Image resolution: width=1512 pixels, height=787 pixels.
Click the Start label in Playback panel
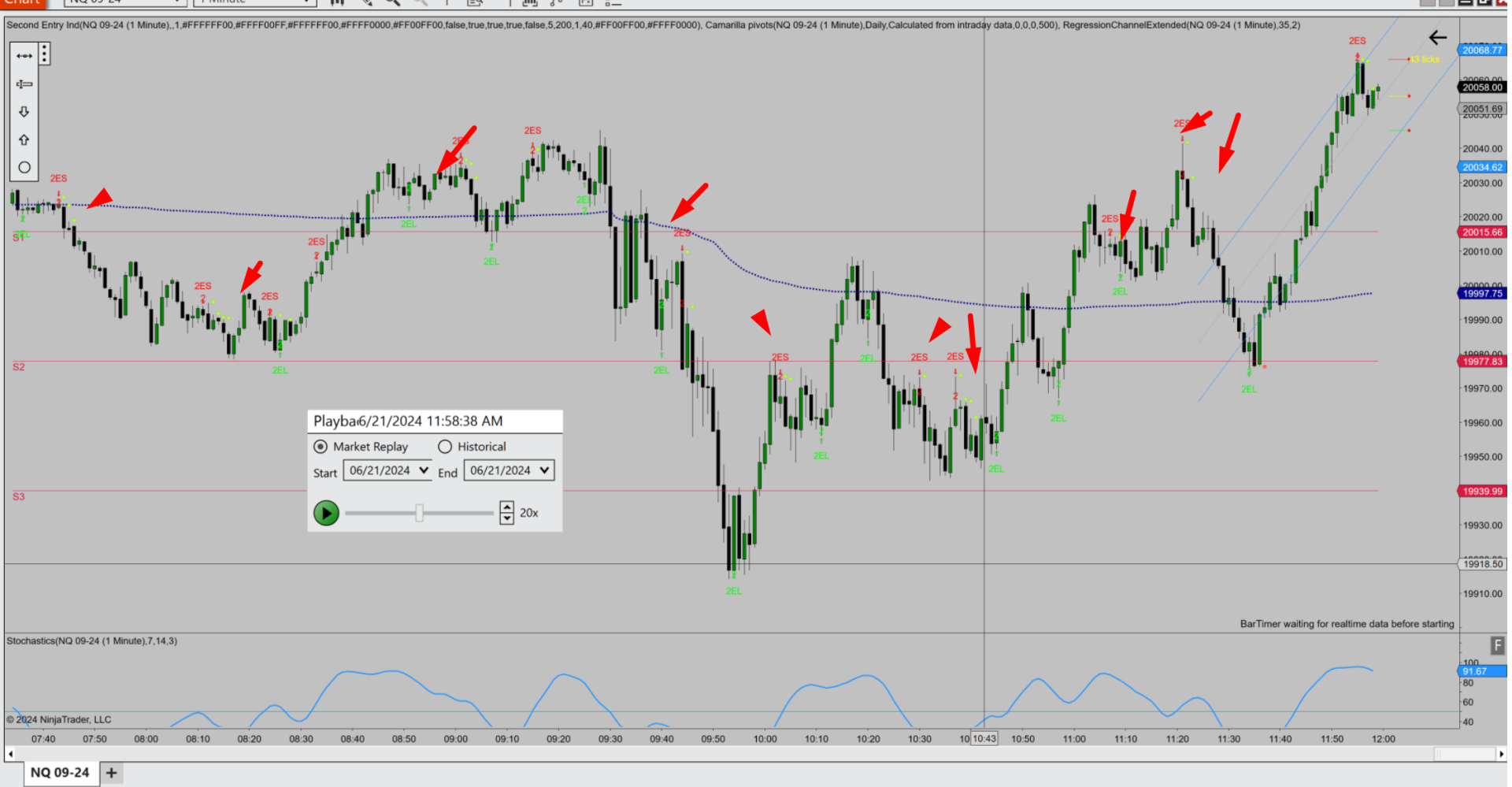[x=325, y=473]
